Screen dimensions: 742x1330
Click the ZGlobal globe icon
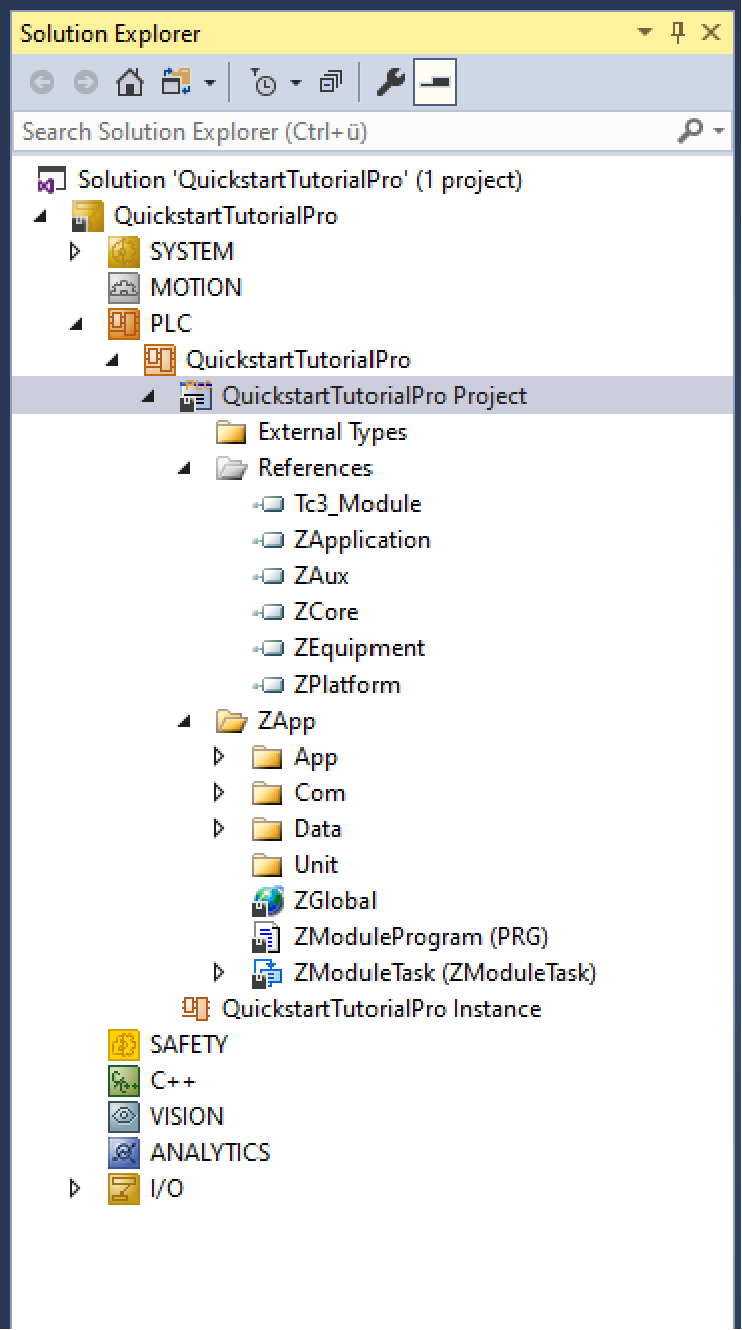point(268,901)
